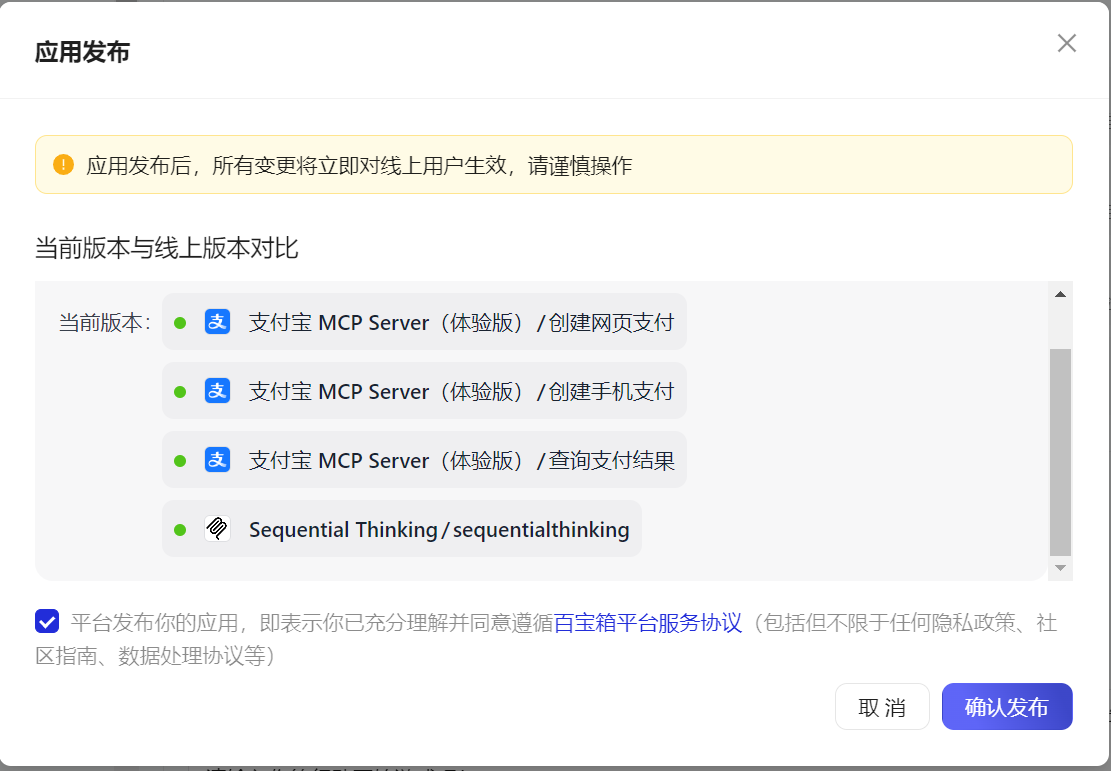The width and height of the screenshot is (1111, 771).
Task: Click the version list scrollbar thumb
Action: (x=1060, y=452)
